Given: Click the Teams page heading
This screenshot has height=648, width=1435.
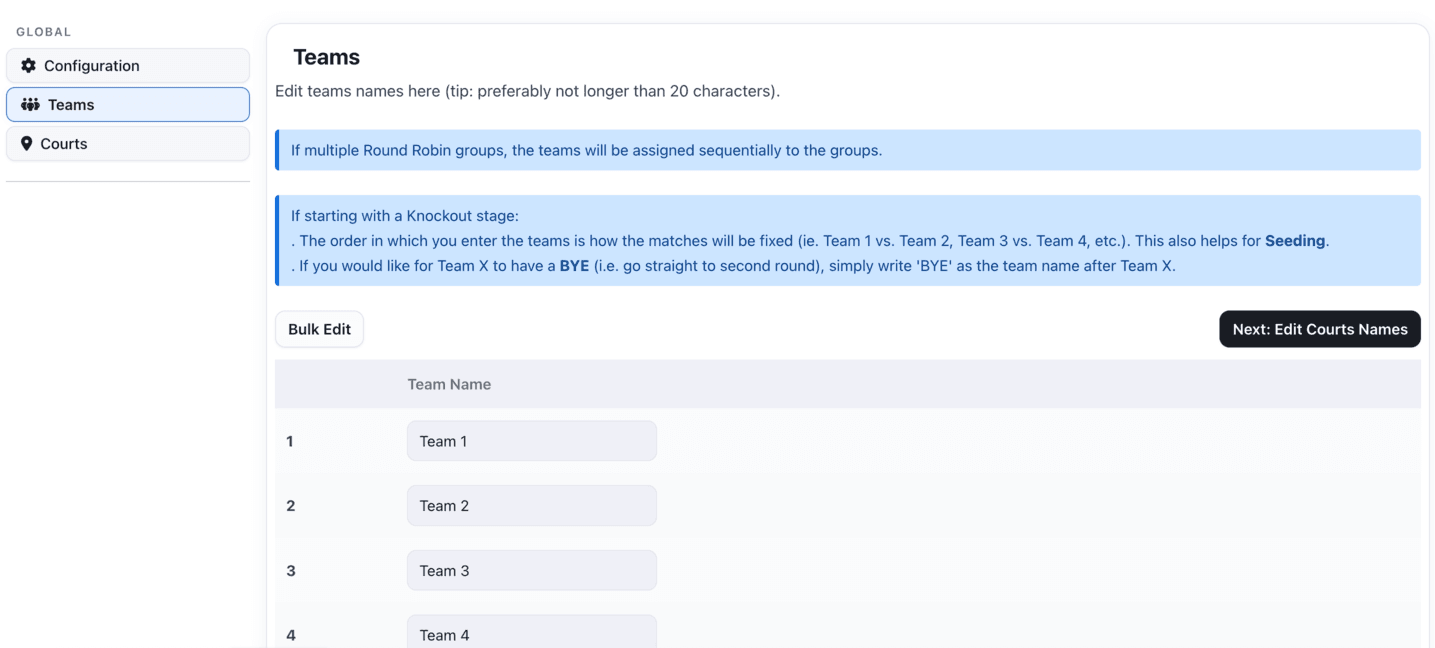Looking at the screenshot, I should pos(326,57).
